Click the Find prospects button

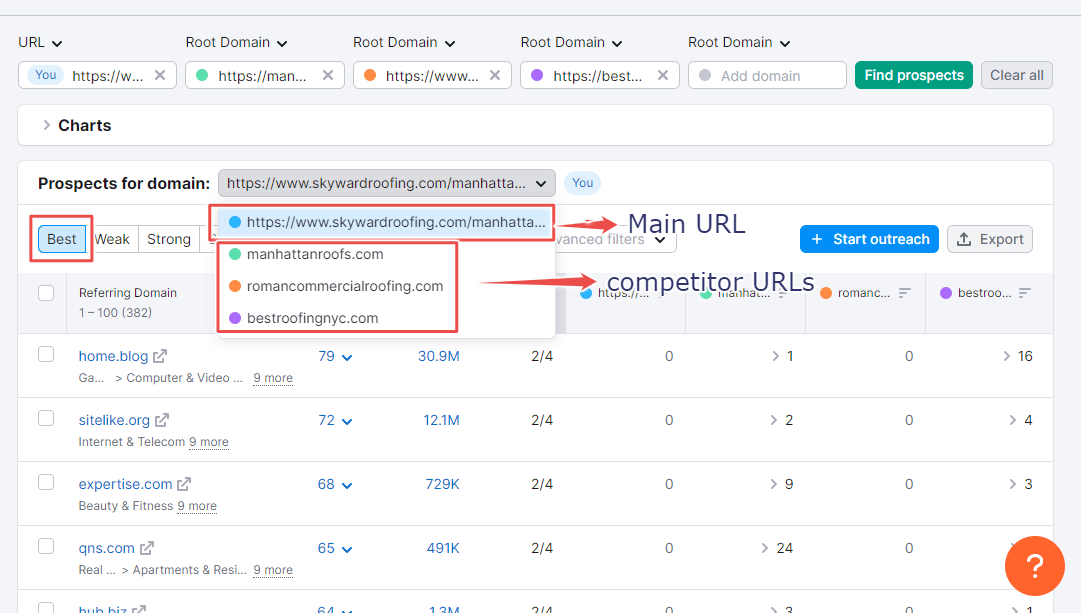[913, 75]
